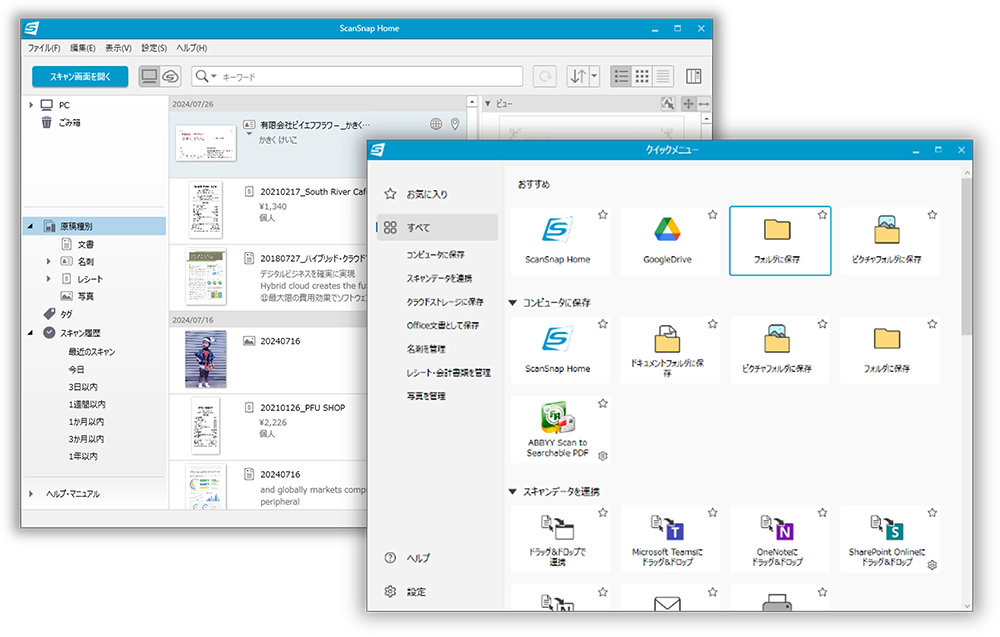Click the ドキュメントフォルダに保存 tile
This screenshot has width=1000, height=637.
click(667, 350)
